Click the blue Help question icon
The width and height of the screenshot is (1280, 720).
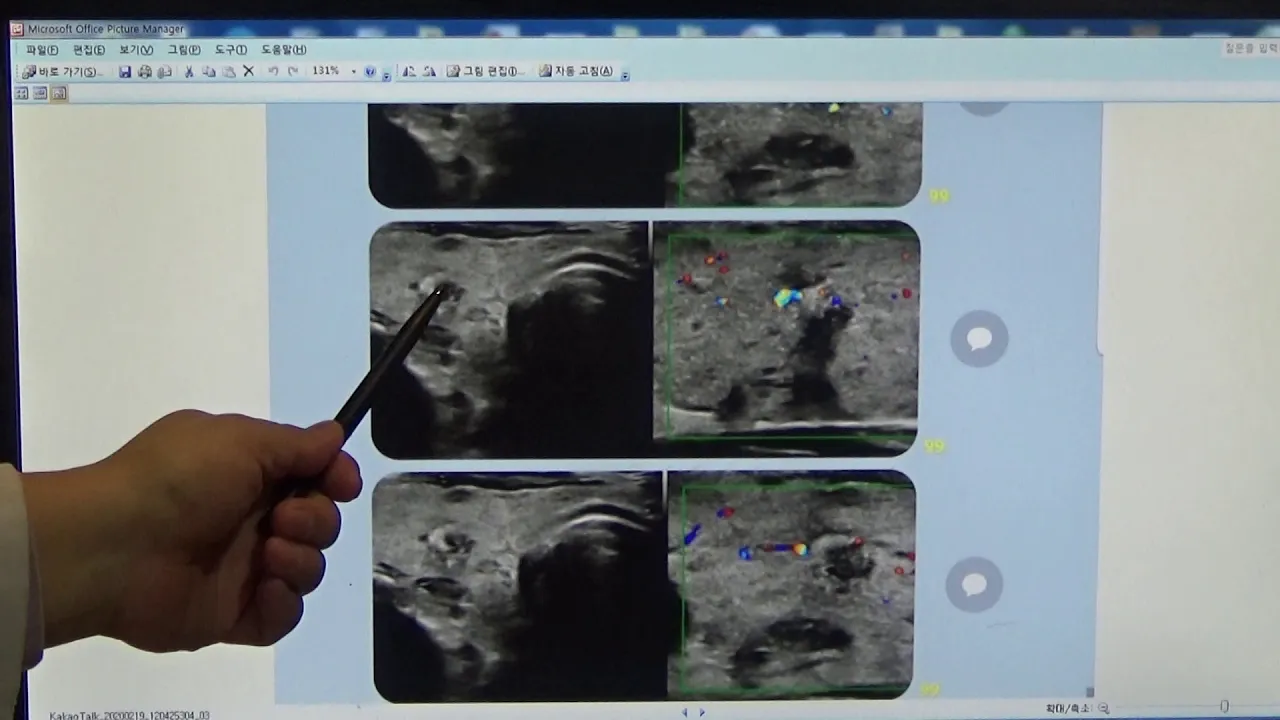(x=370, y=72)
